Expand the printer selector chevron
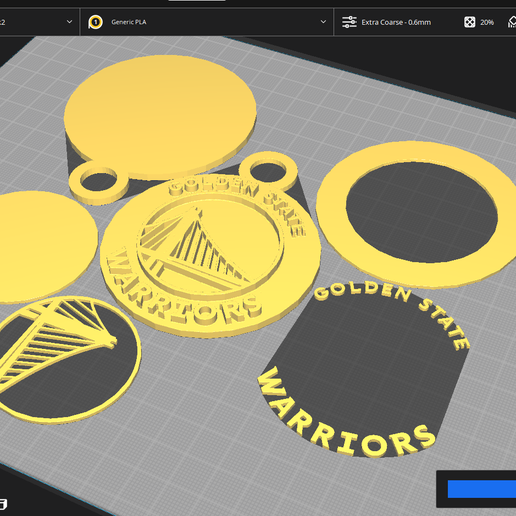 pyautogui.click(x=69, y=22)
